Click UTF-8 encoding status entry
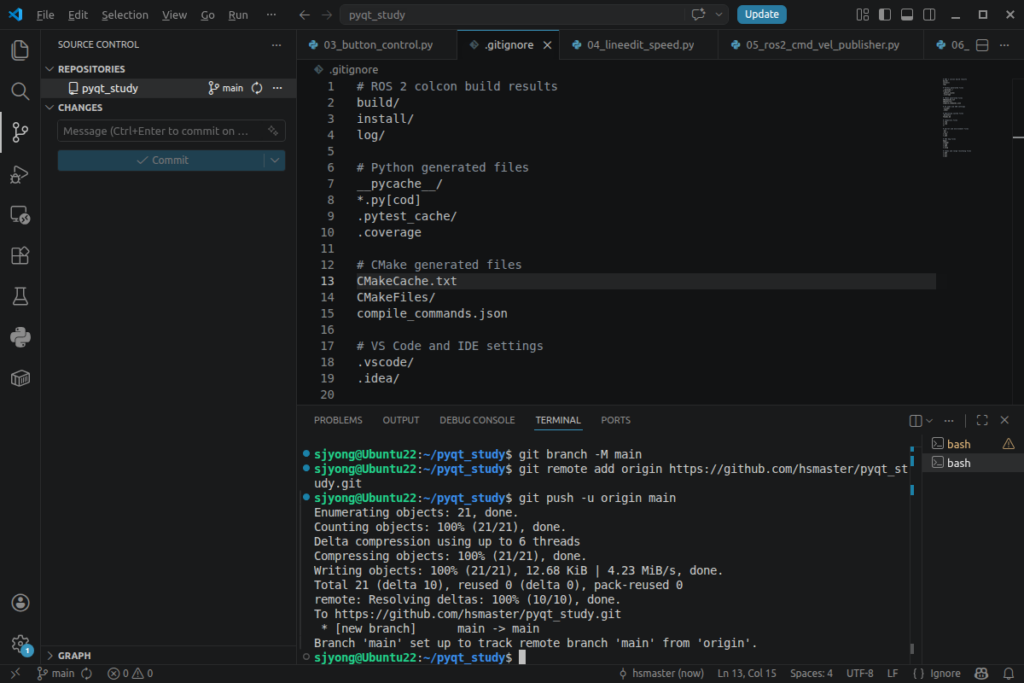Viewport: 1024px width, 683px height. [x=859, y=673]
